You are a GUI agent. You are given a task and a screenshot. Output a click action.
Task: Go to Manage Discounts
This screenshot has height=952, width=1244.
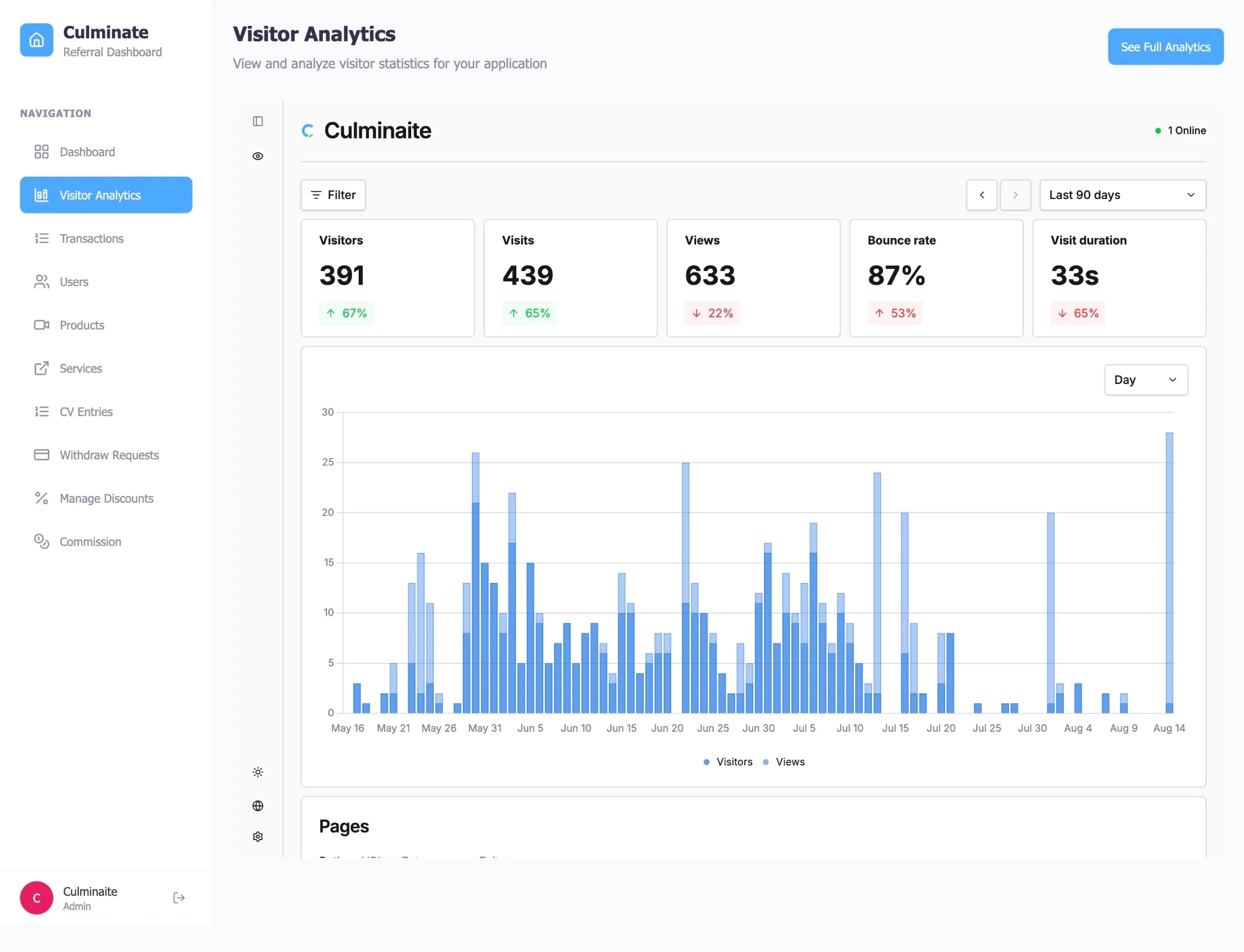[x=106, y=499]
